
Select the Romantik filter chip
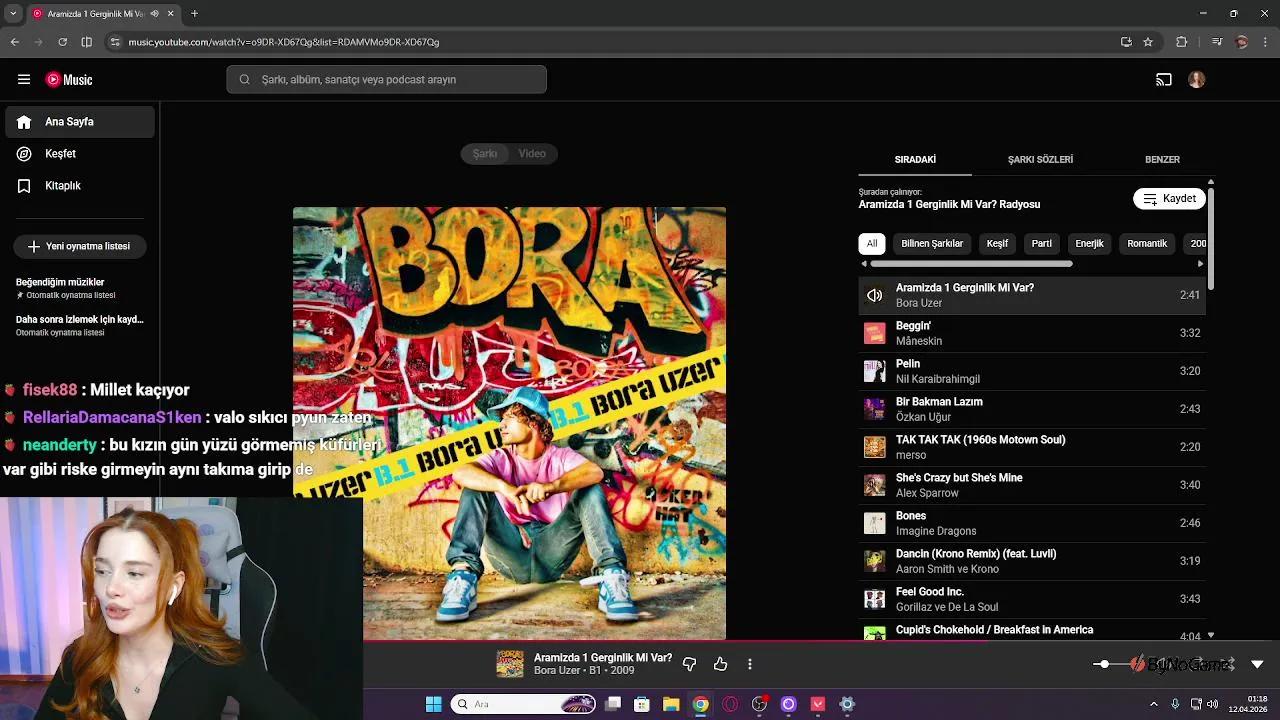1147,244
